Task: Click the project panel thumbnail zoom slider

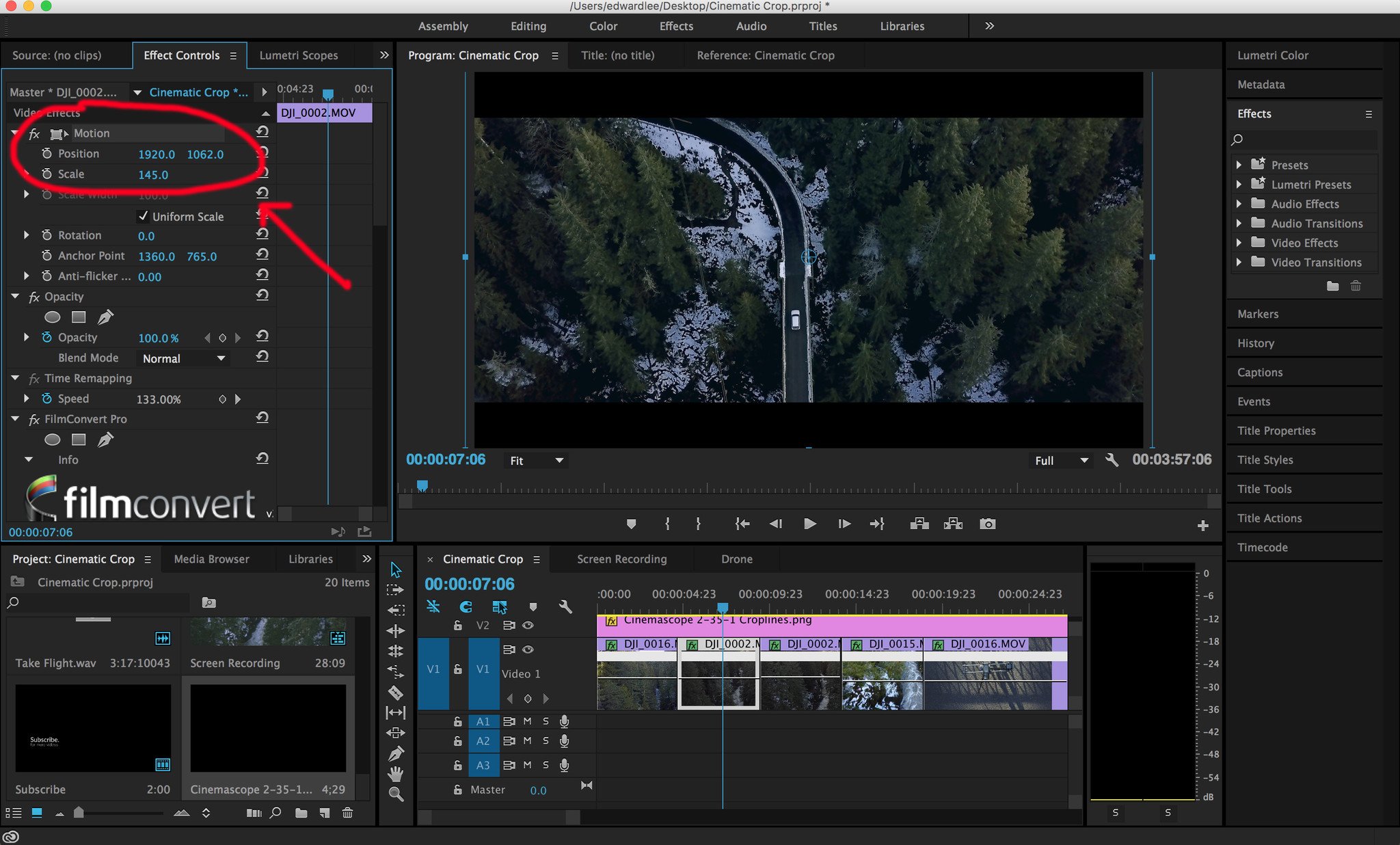Action: 79,812
